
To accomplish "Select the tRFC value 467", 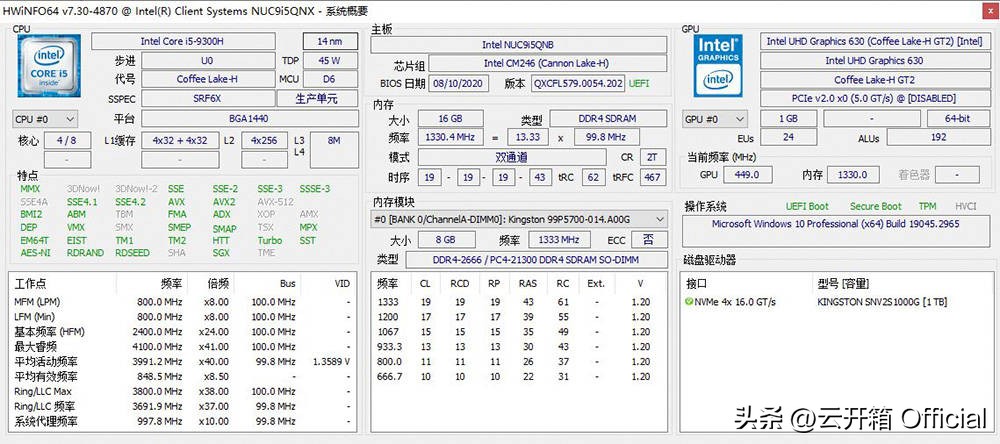I will click(652, 177).
